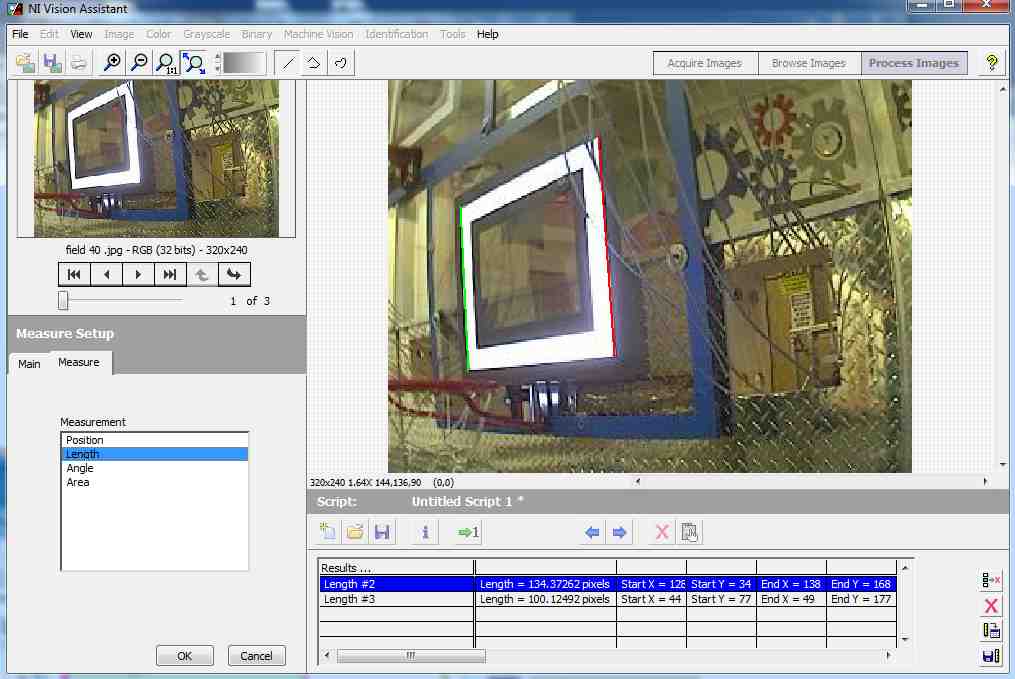Click the results horizontal scrollbar left arrow
The image size is (1015, 679).
(x=327, y=656)
